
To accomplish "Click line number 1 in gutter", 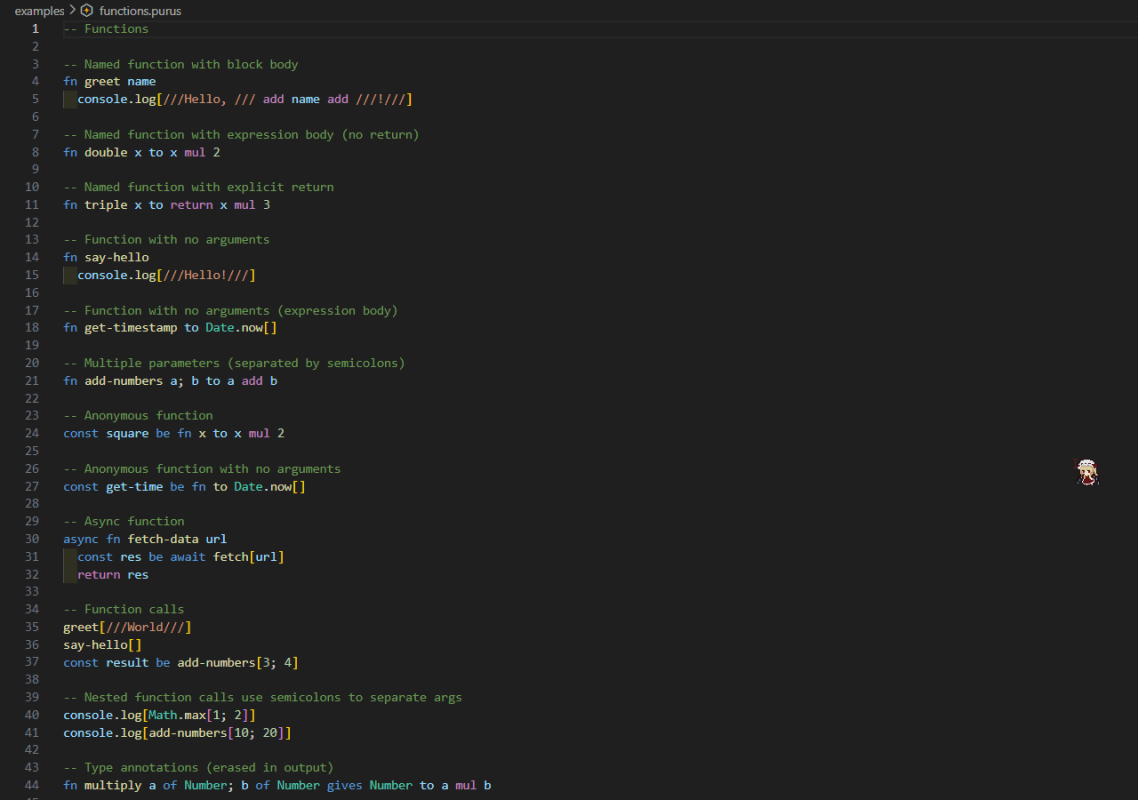I will (35, 29).
